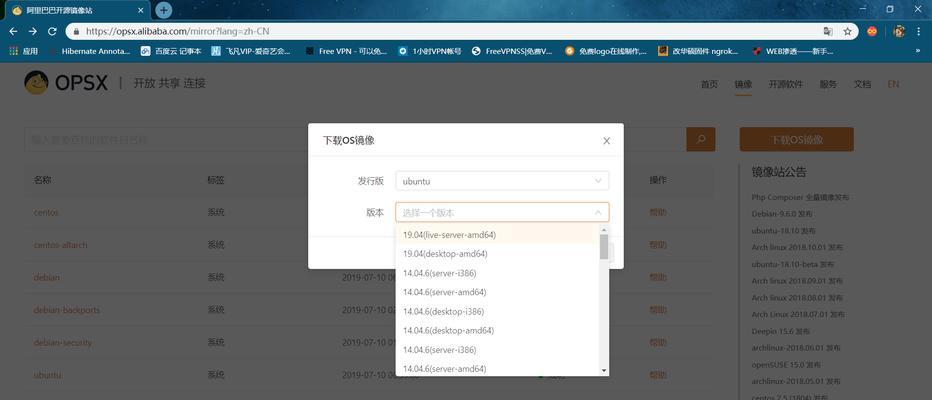932x400 pixels.
Task: Open FreeVPNSS bookmark
Action: (512, 51)
